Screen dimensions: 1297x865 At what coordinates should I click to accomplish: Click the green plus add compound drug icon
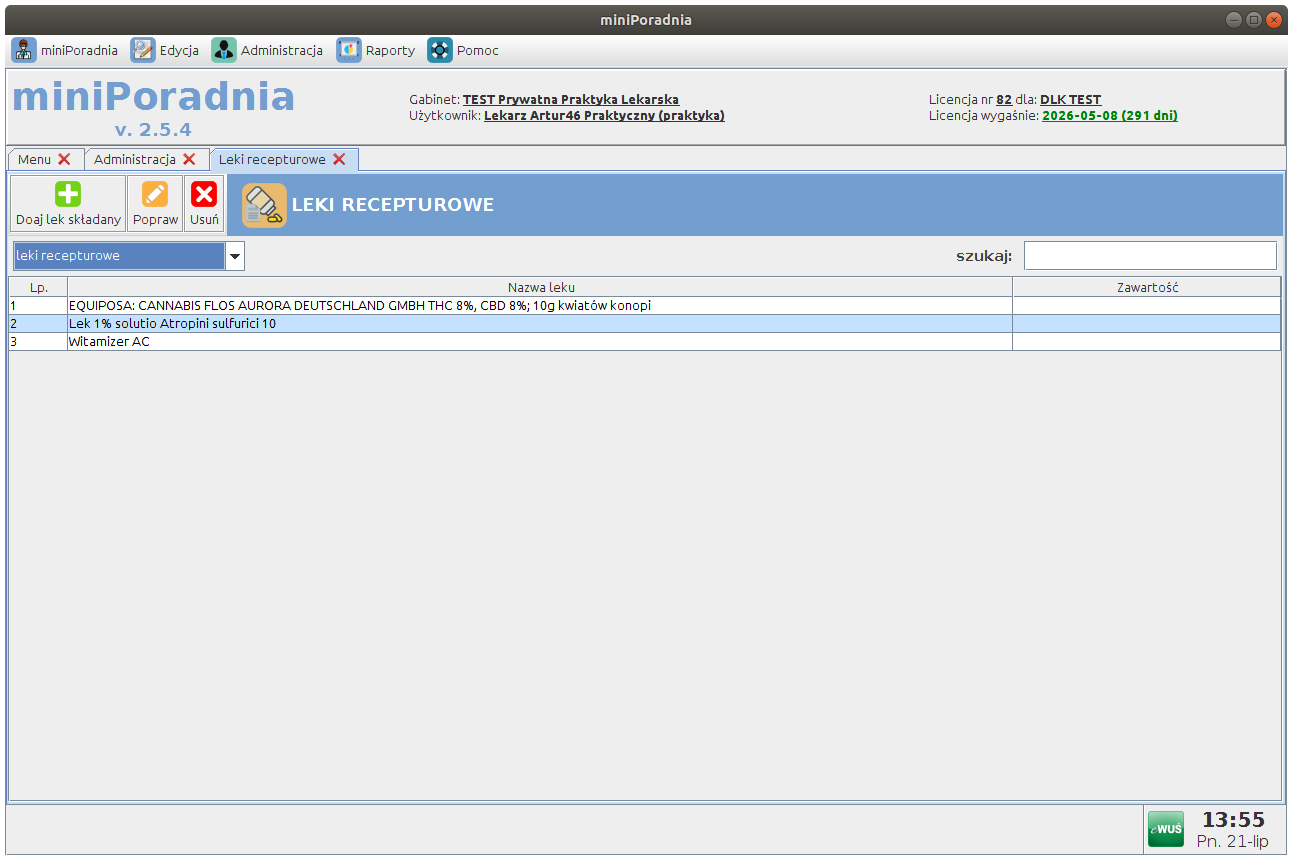68,194
